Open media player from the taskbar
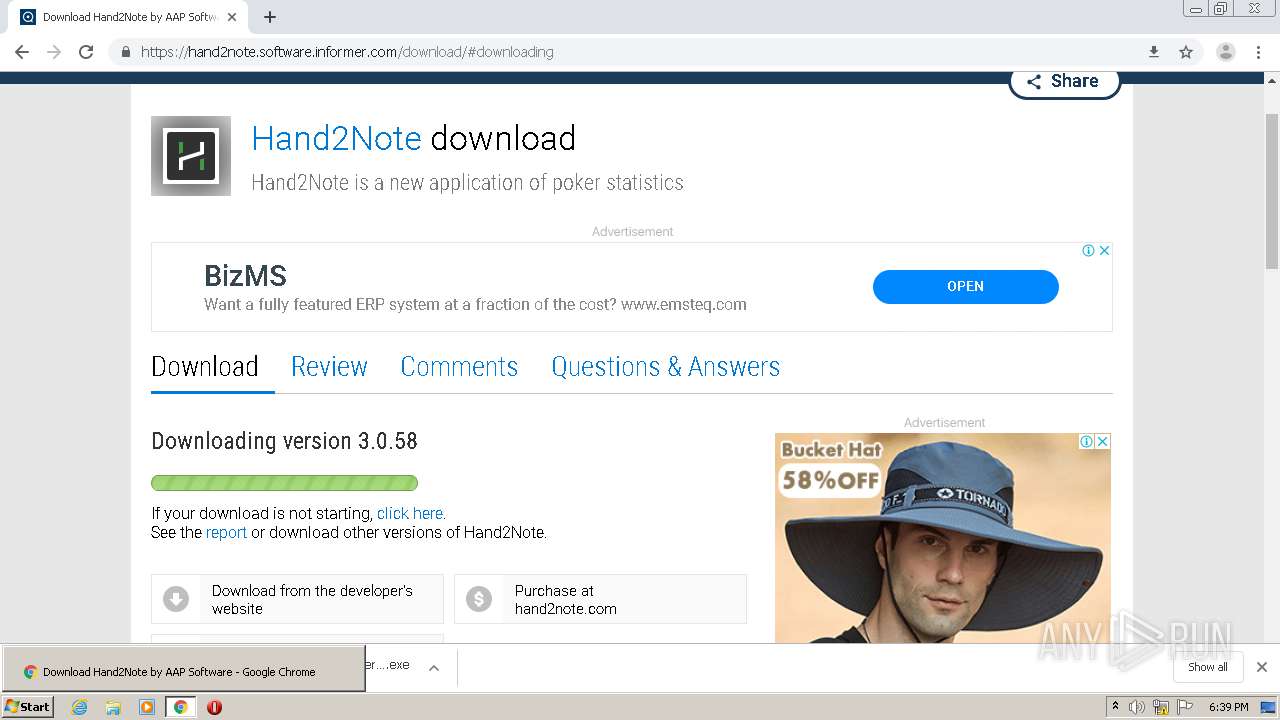Image resolution: width=1280 pixels, height=720 pixels. coord(147,707)
